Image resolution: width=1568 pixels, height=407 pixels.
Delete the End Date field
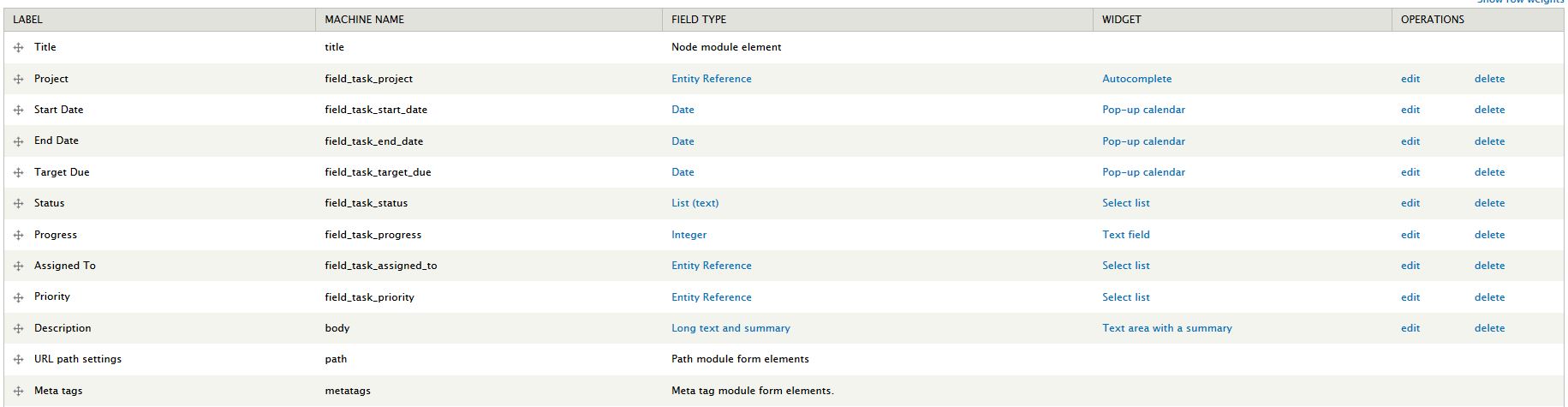1489,141
